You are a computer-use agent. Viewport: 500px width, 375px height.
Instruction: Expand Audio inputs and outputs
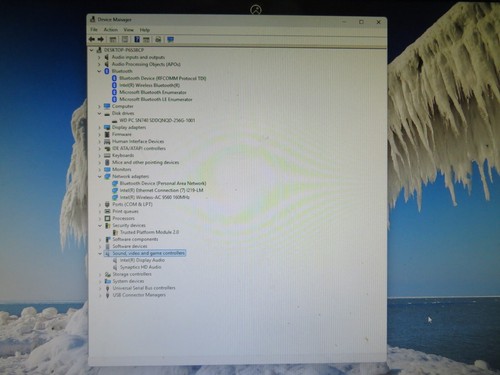(99, 57)
